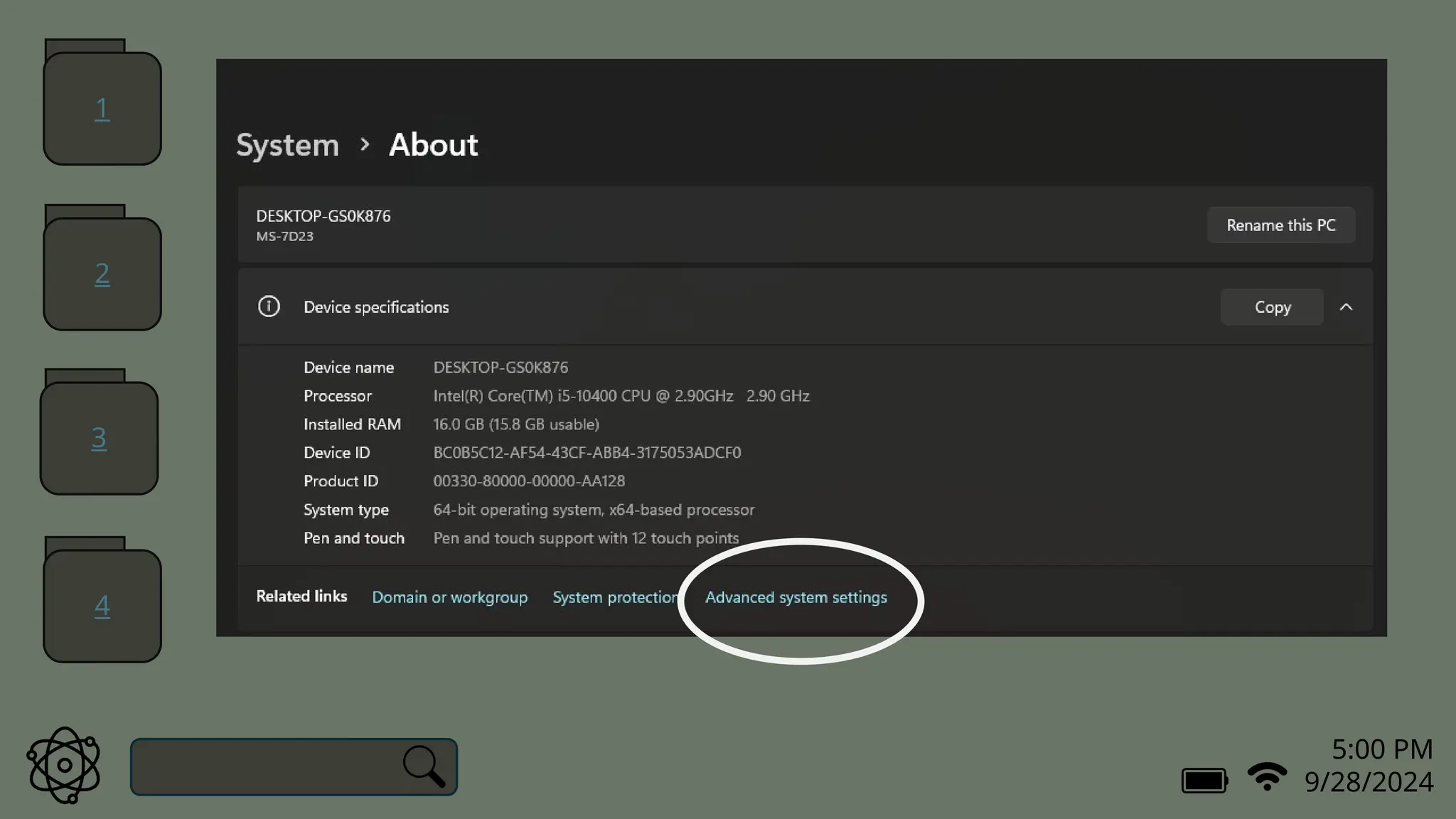
Task: Open folder icon labeled 2
Action: (102, 272)
